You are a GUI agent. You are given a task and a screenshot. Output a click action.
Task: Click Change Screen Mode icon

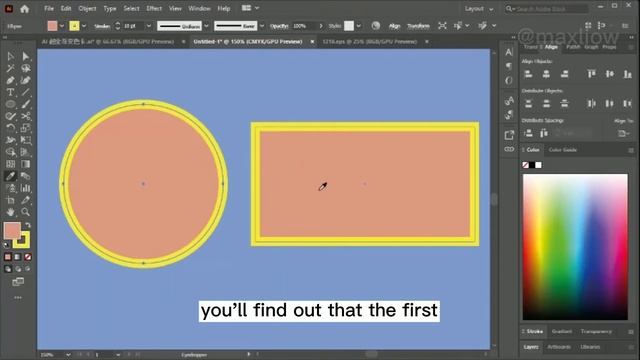(18, 282)
